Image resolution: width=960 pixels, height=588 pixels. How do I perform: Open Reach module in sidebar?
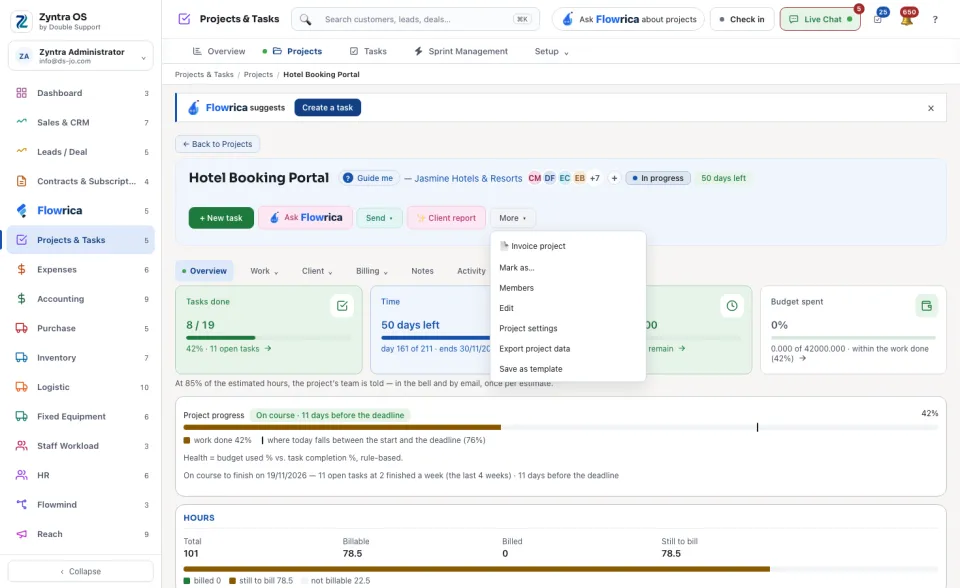[81, 534]
